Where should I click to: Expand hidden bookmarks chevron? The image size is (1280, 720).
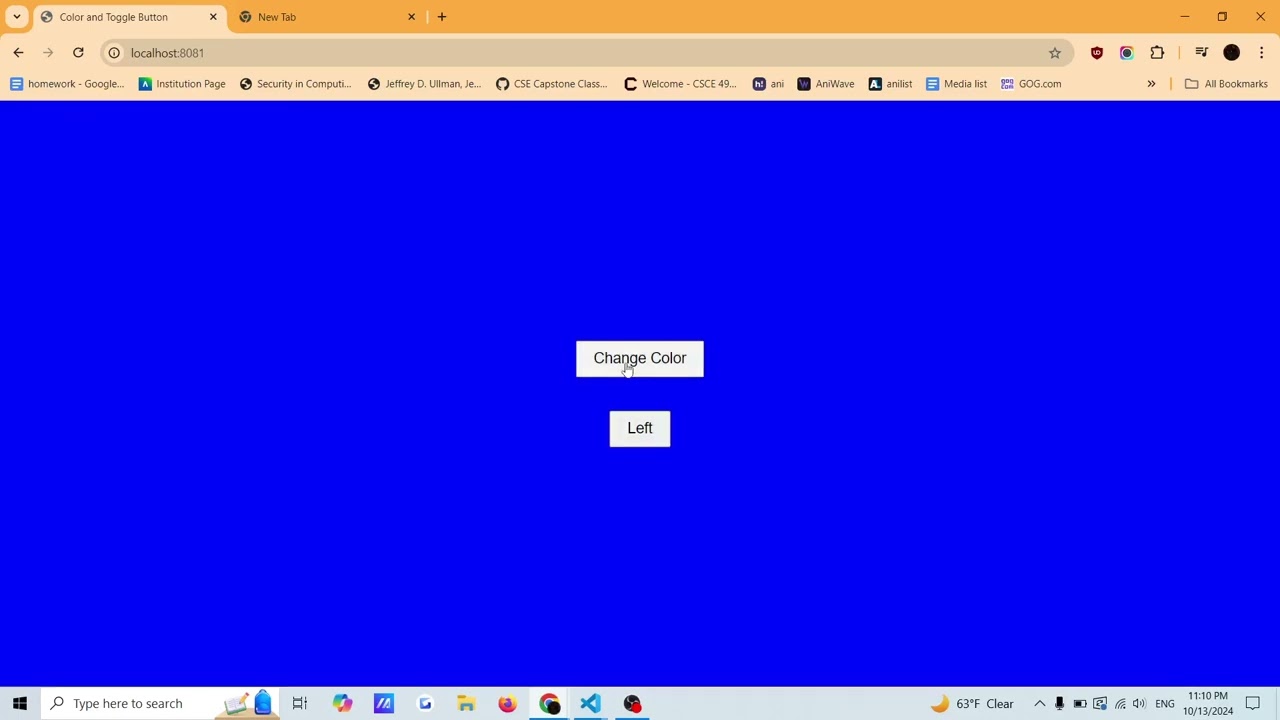1151,84
